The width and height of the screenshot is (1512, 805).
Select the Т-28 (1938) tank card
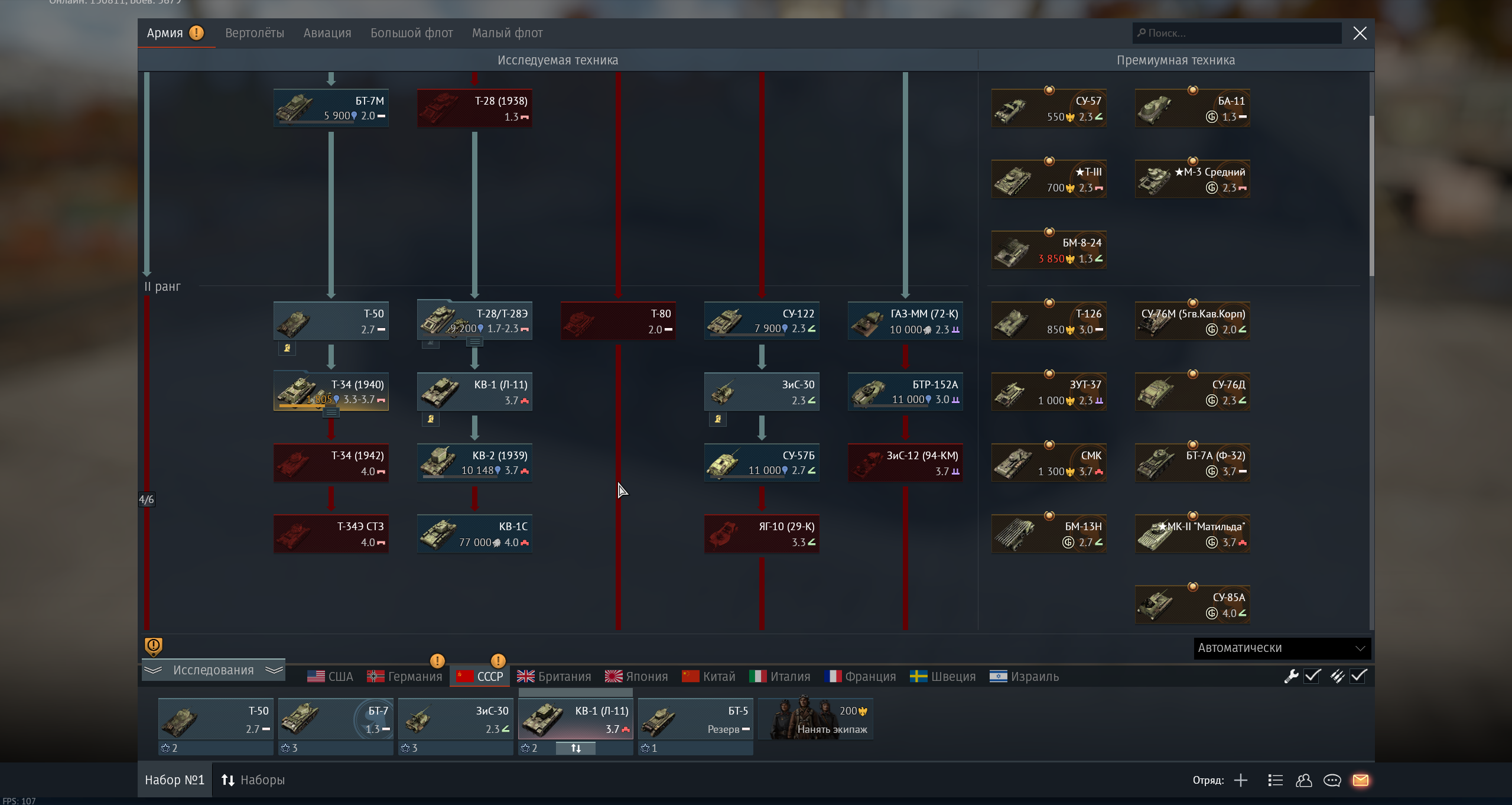(474, 108)
